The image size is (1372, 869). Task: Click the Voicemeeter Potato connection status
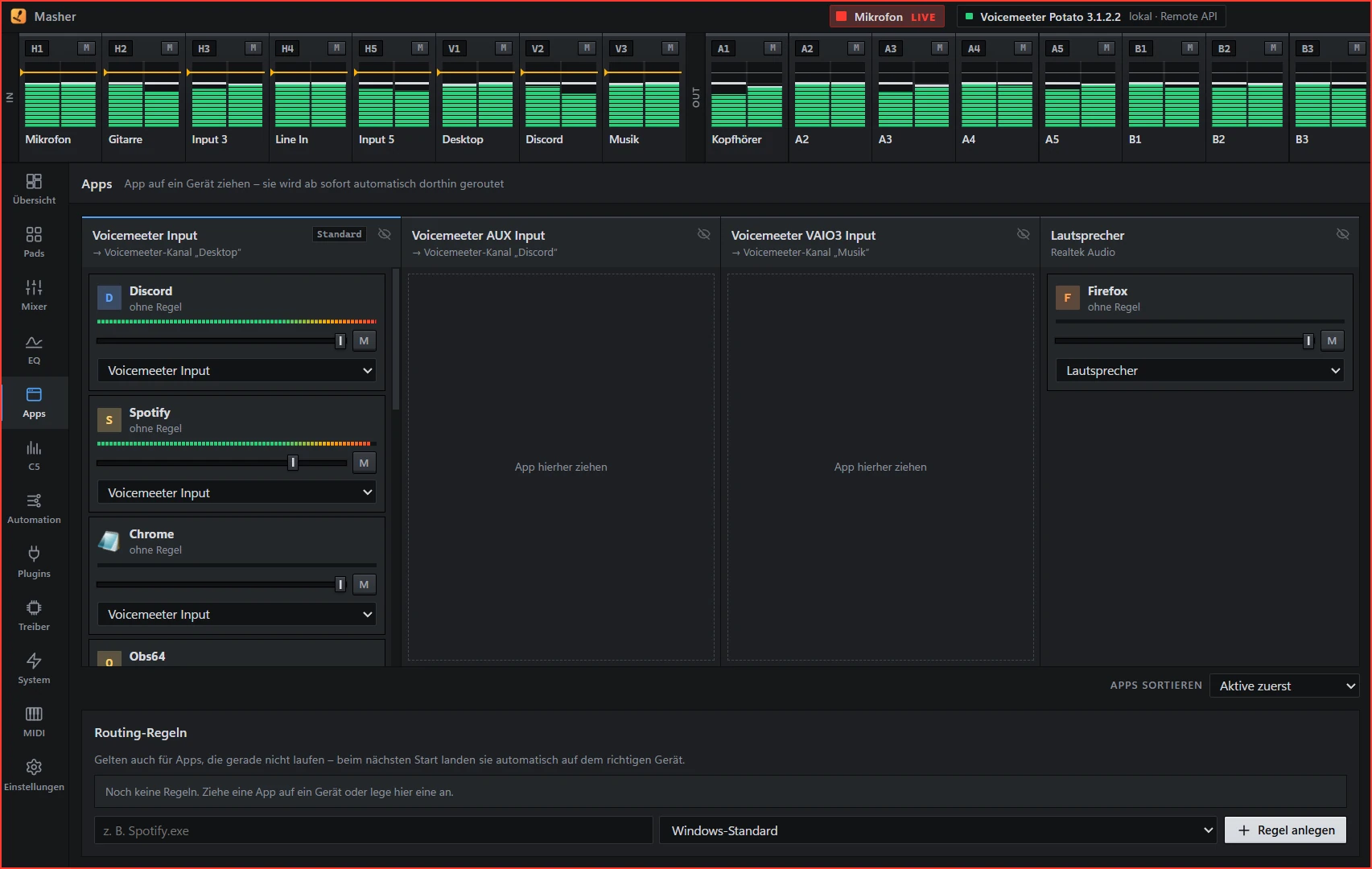[x=1091, y=16]
